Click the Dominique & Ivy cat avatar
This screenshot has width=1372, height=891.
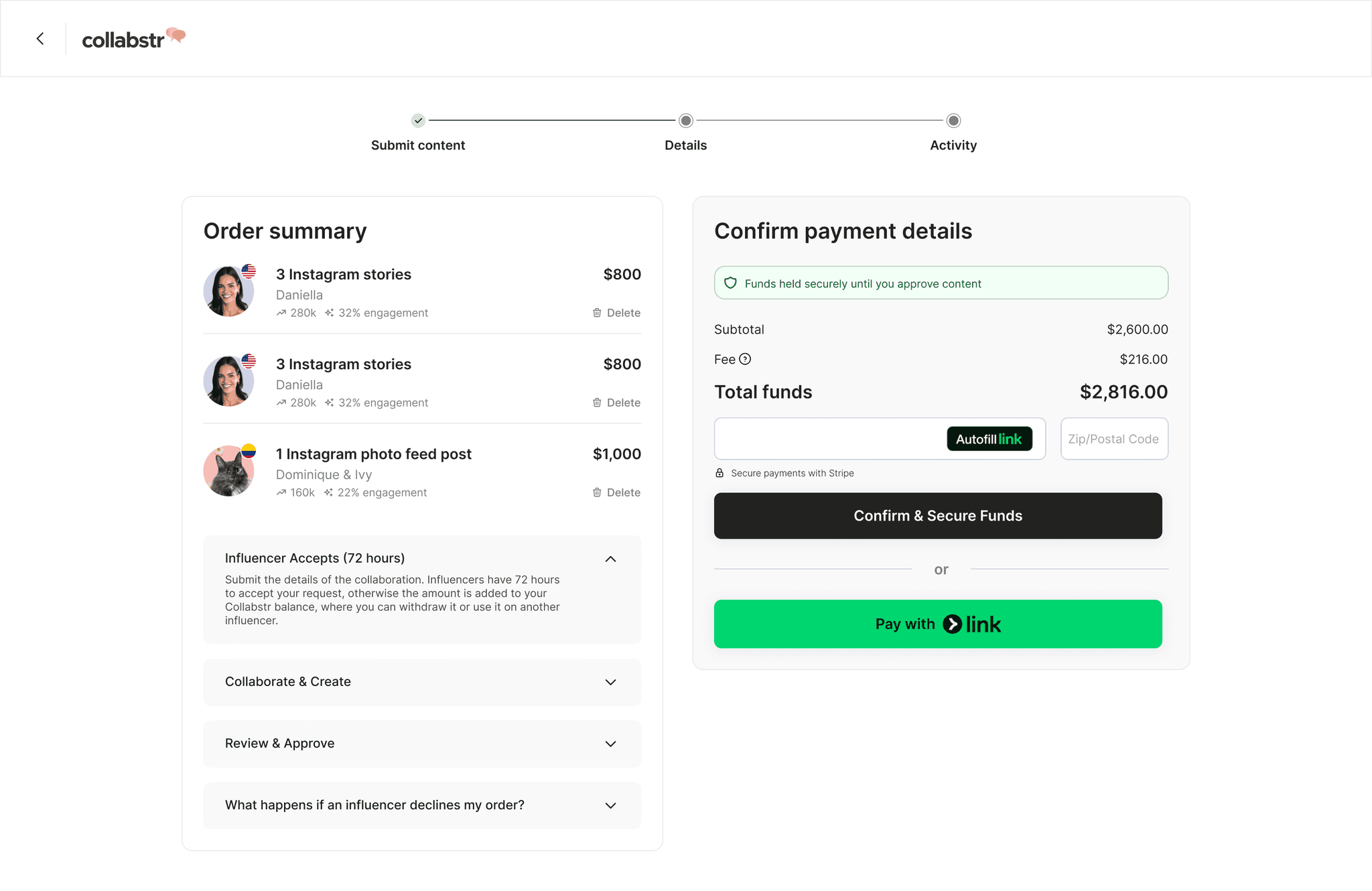228,471
